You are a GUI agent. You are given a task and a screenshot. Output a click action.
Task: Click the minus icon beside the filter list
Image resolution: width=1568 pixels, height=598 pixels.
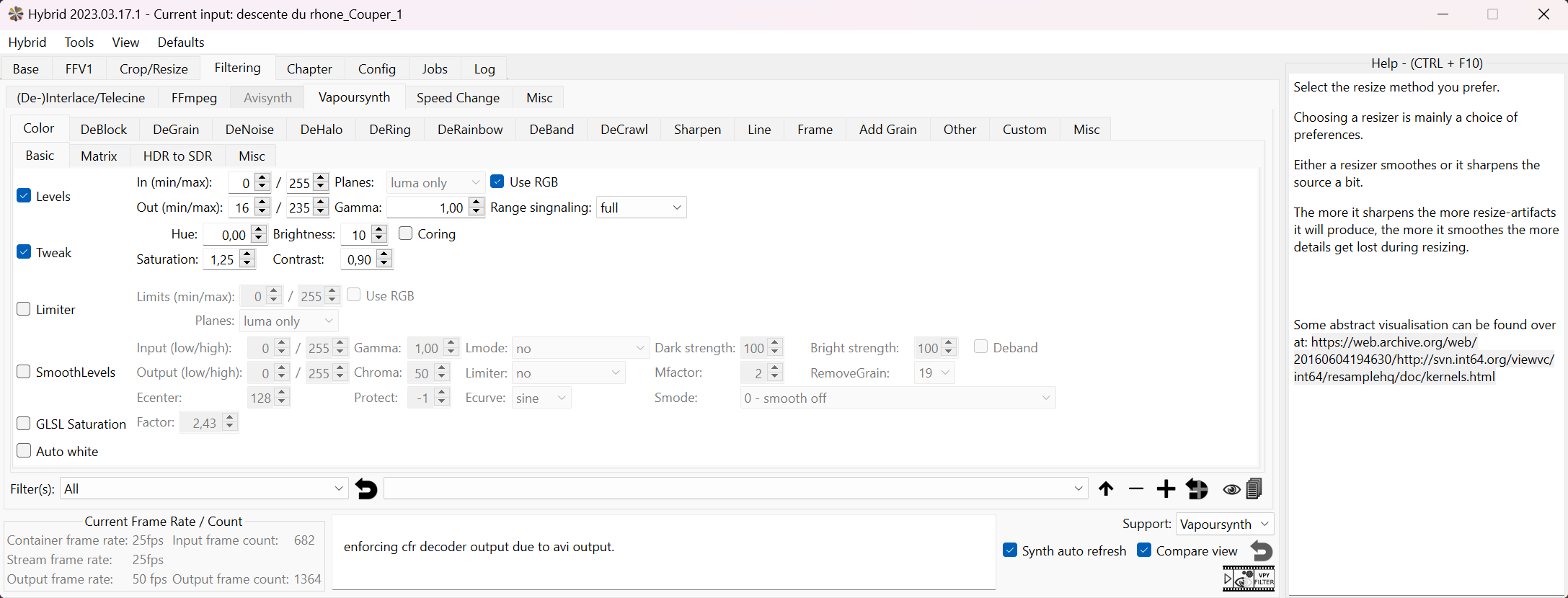tap(1136, 489)
